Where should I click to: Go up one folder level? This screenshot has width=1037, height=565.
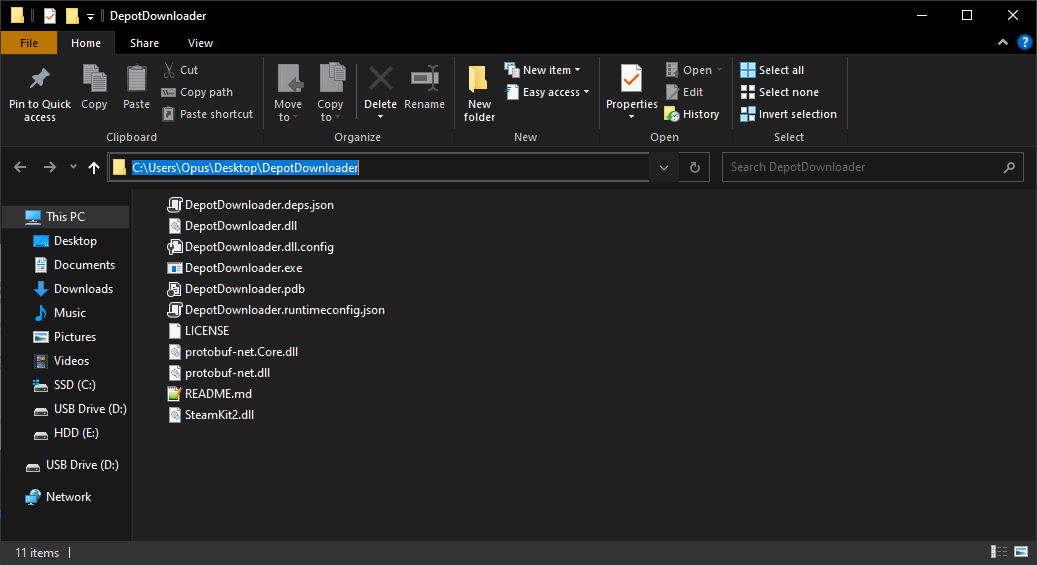[x=94, y=167]
